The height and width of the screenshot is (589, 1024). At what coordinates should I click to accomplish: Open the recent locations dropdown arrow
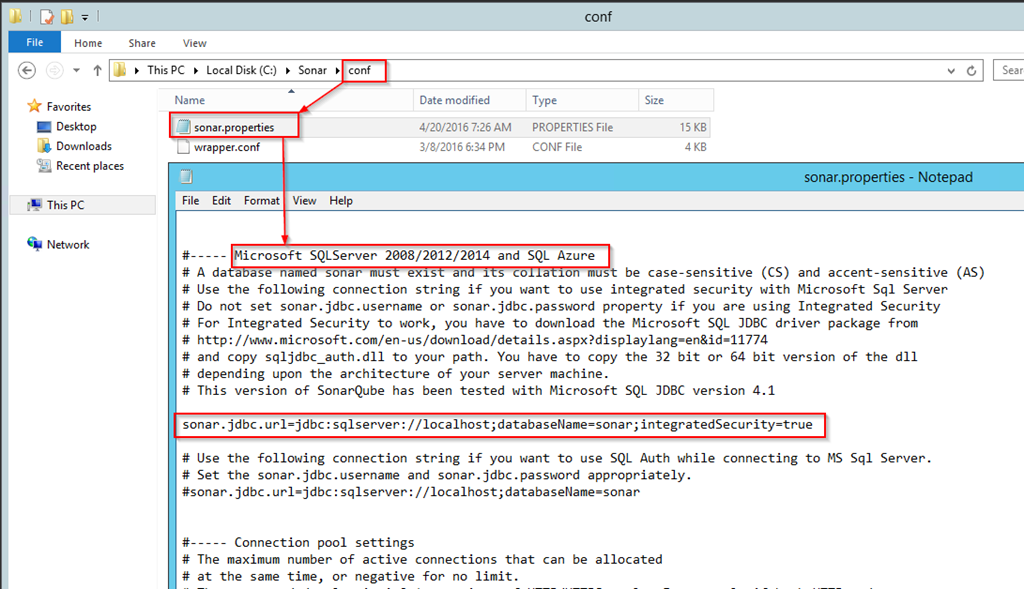tap(76, 70)
